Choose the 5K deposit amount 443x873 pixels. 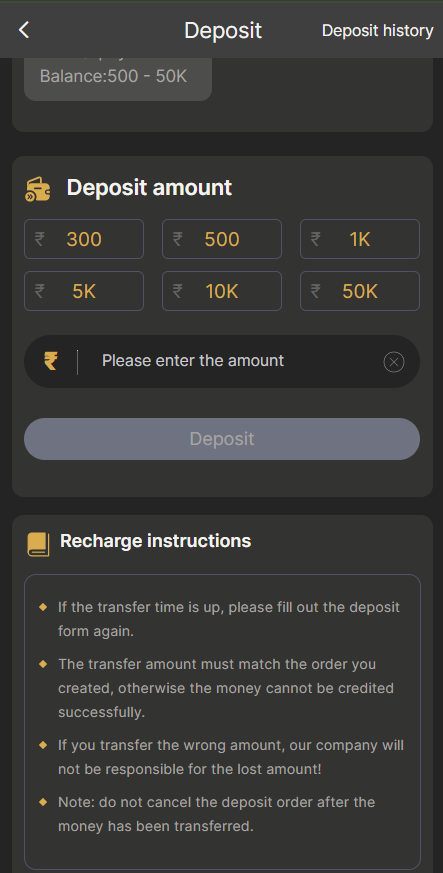84,291
